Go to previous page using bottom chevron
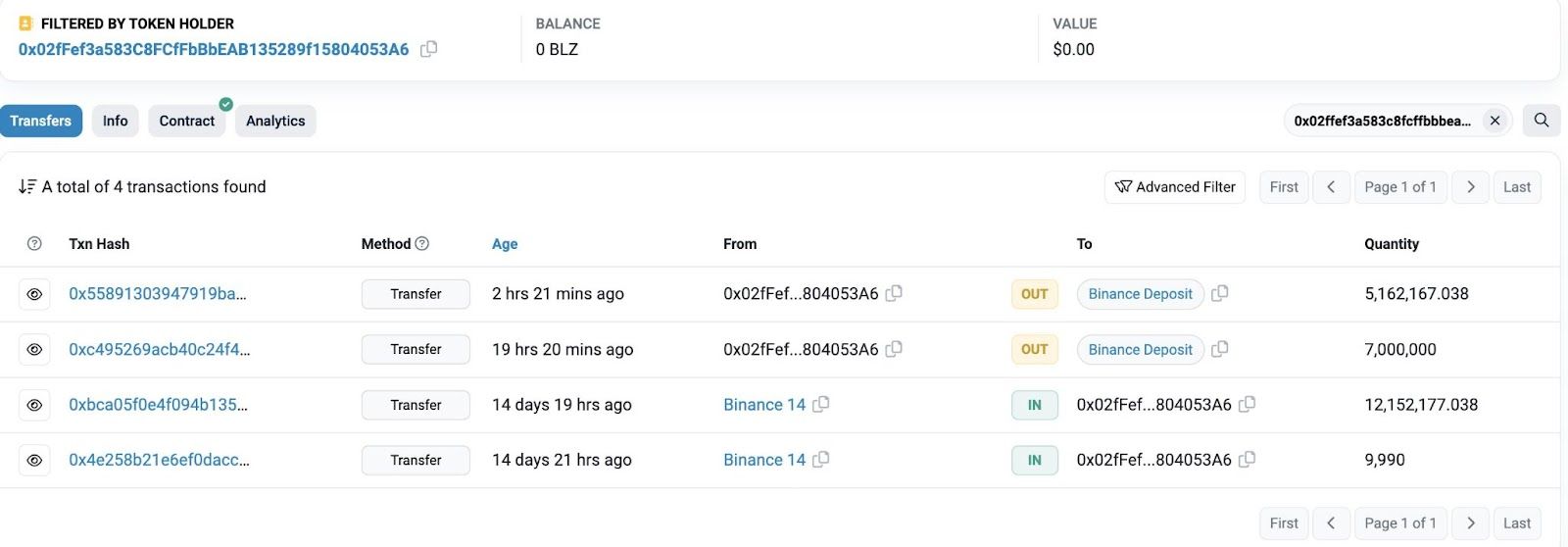Image resolution: width=1568 pixels, height=547 pixels. tap(1330, 522)
